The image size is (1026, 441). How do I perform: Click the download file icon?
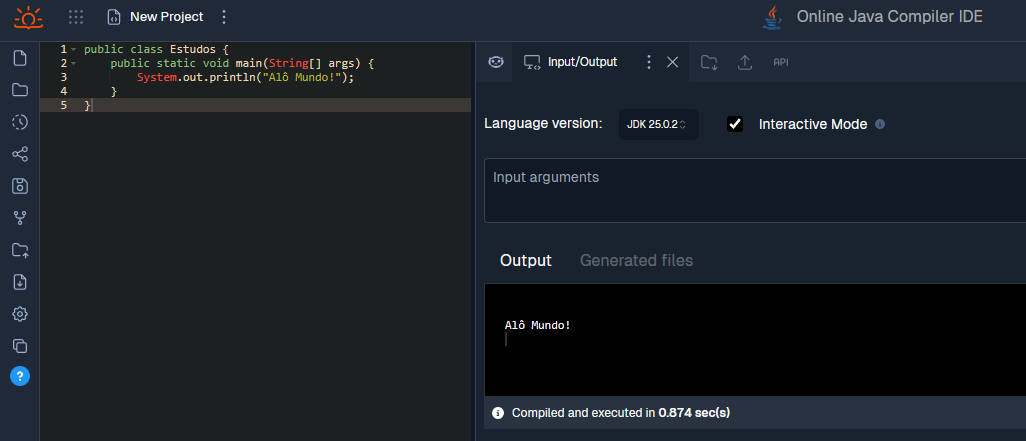[20, 282]
